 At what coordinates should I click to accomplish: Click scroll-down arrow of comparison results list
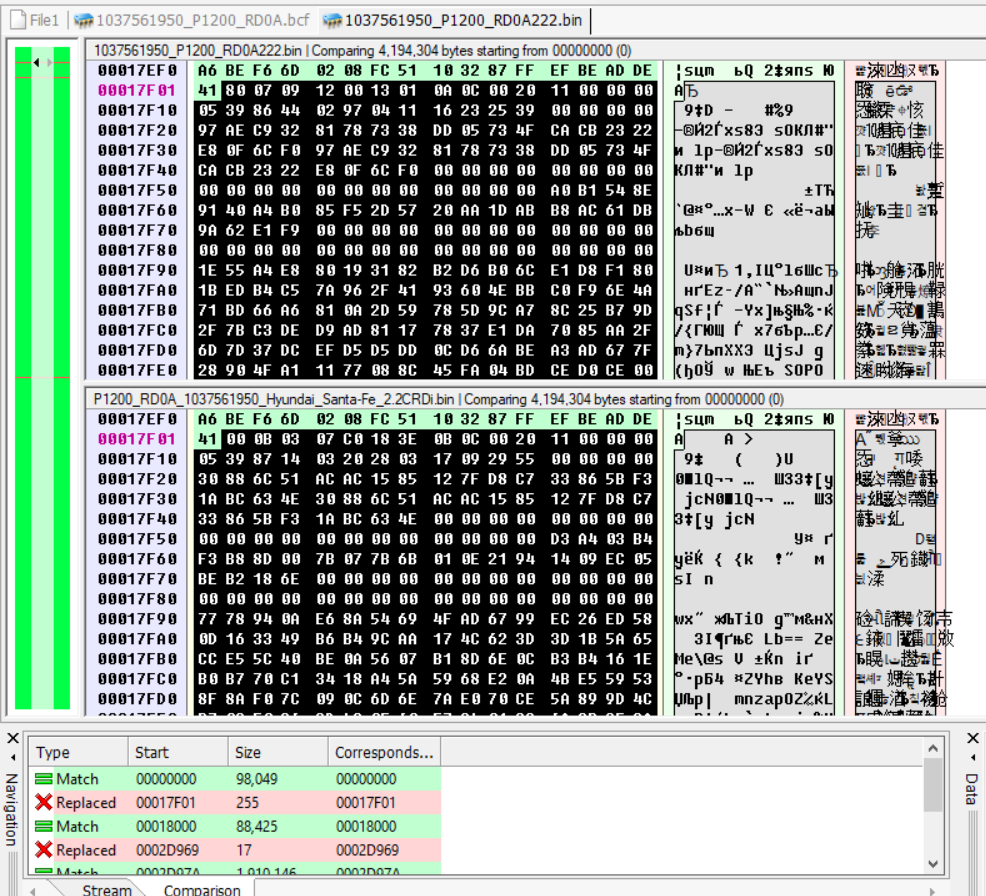click(x=933, y=864)
